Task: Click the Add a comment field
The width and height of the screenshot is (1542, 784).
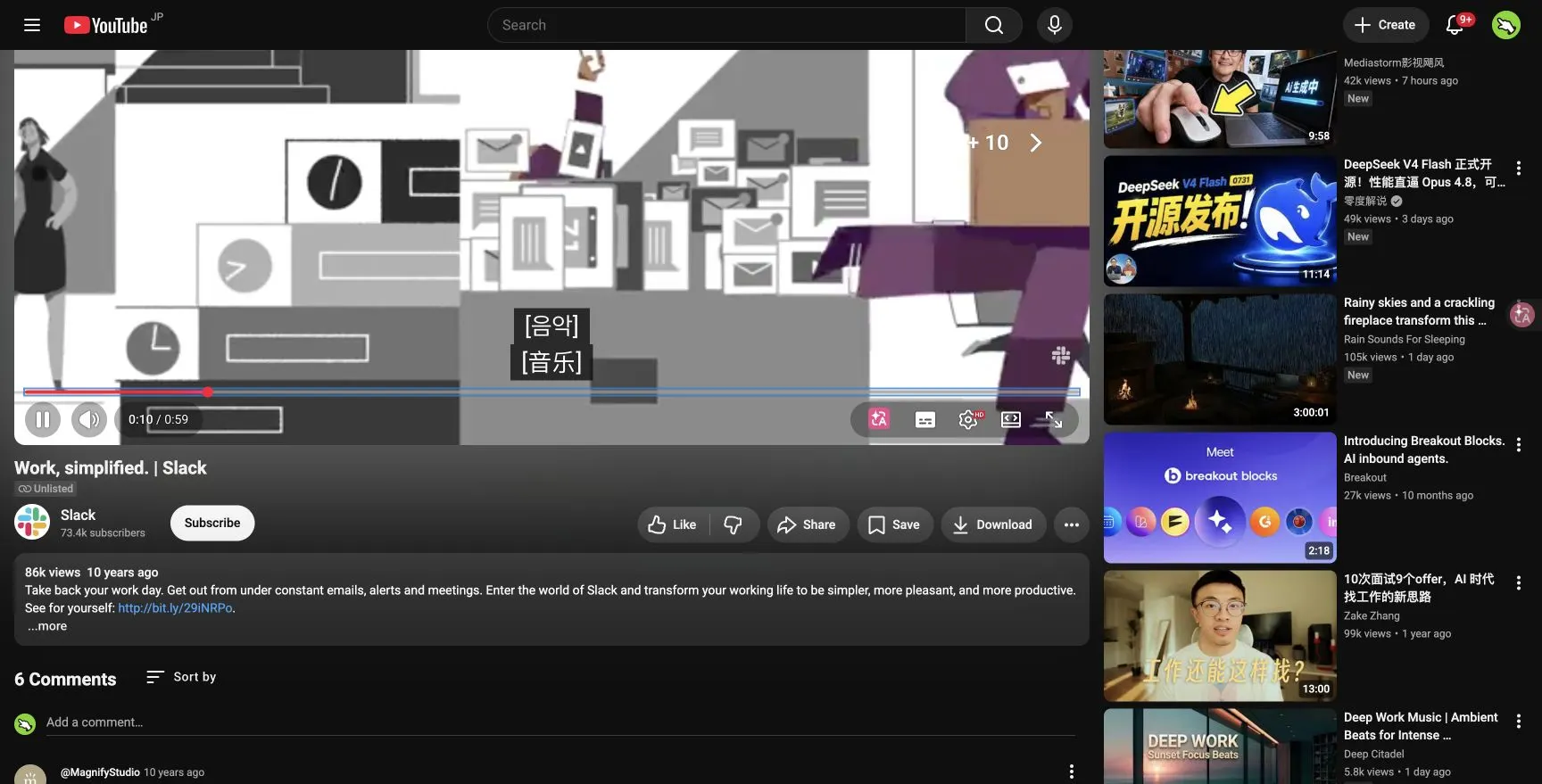Action: point(560,722)
